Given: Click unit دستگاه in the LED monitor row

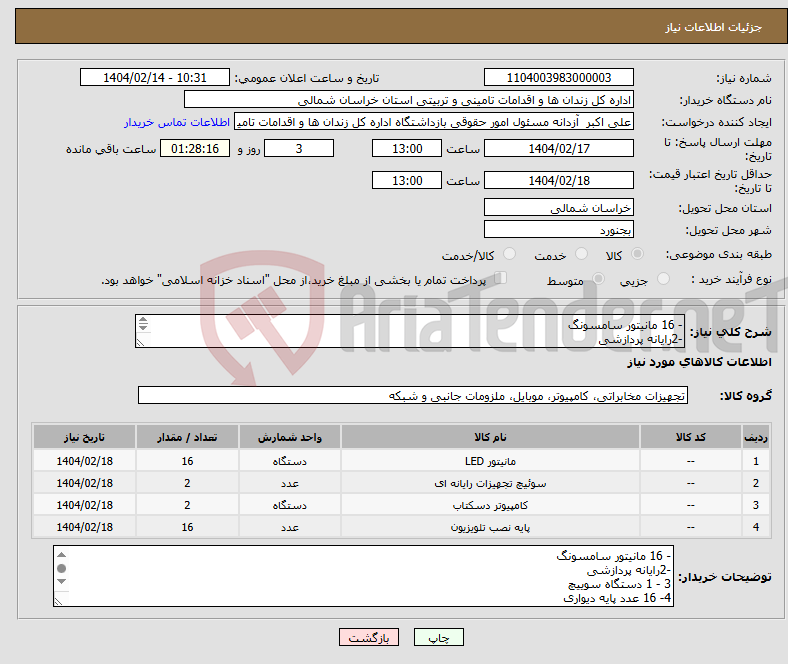Looking at the screenshot, I should (289, 461).
